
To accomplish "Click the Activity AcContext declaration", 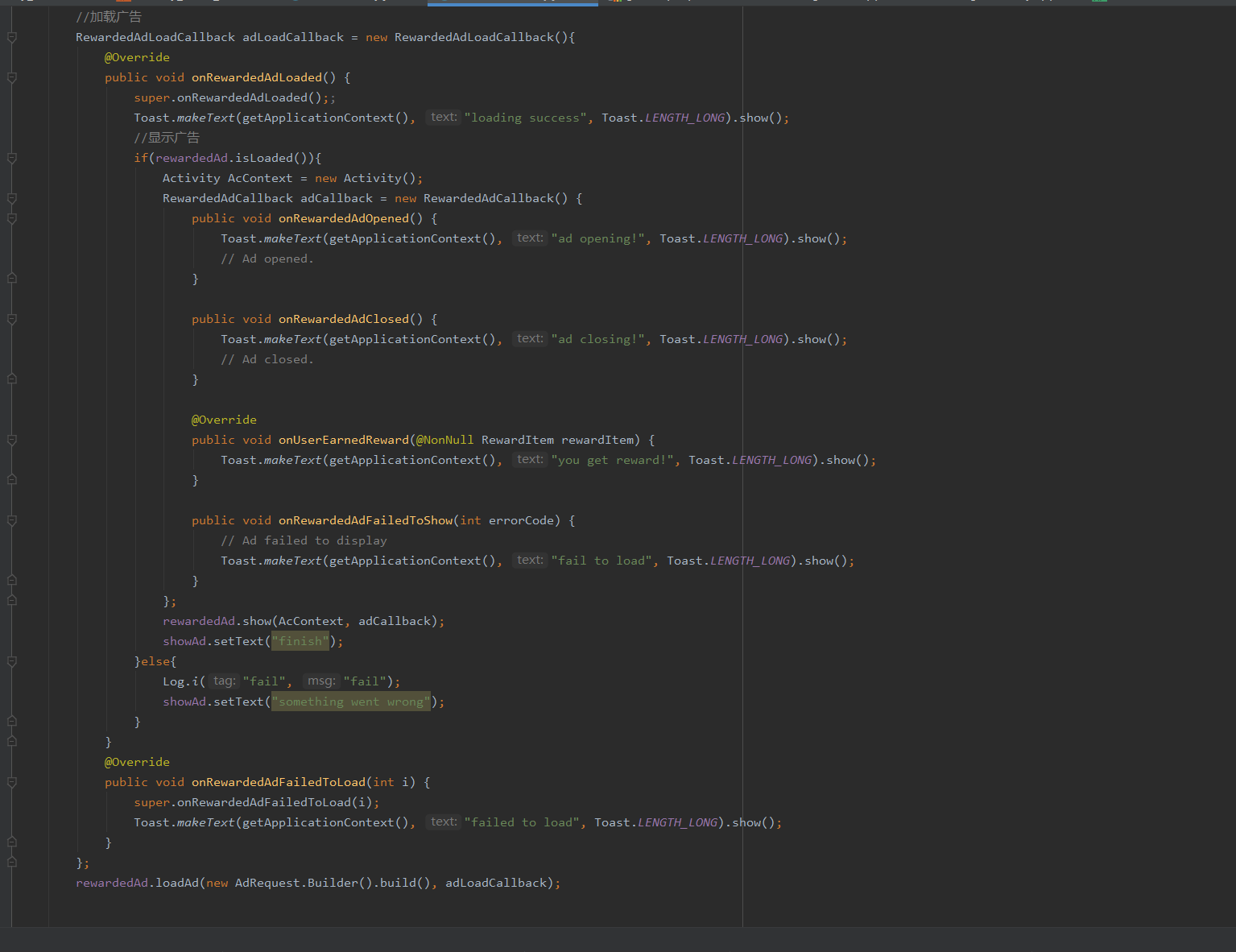I will (x=292, y=178).
